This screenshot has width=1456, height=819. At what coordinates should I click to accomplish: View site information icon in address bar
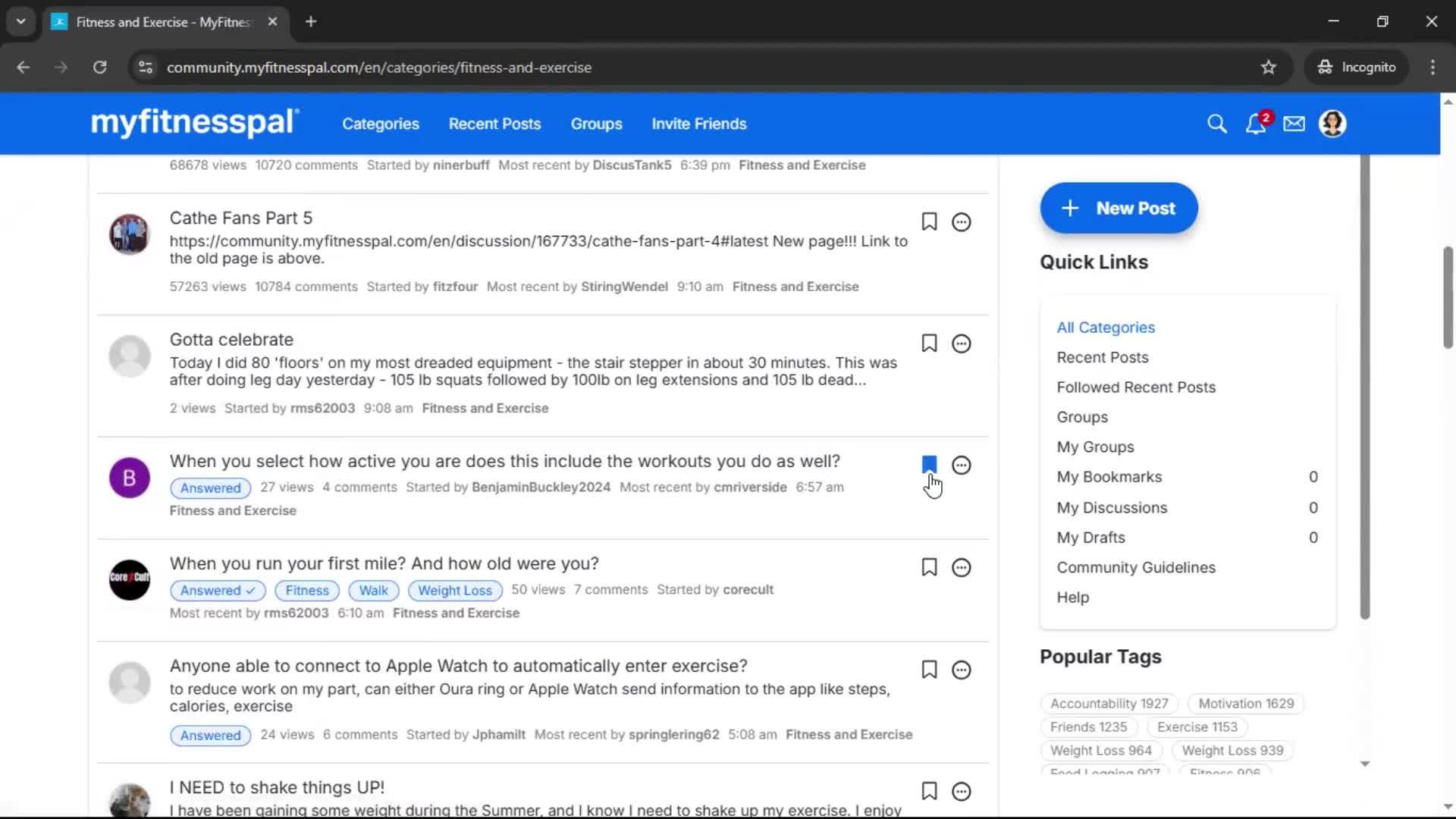point(146,67)
